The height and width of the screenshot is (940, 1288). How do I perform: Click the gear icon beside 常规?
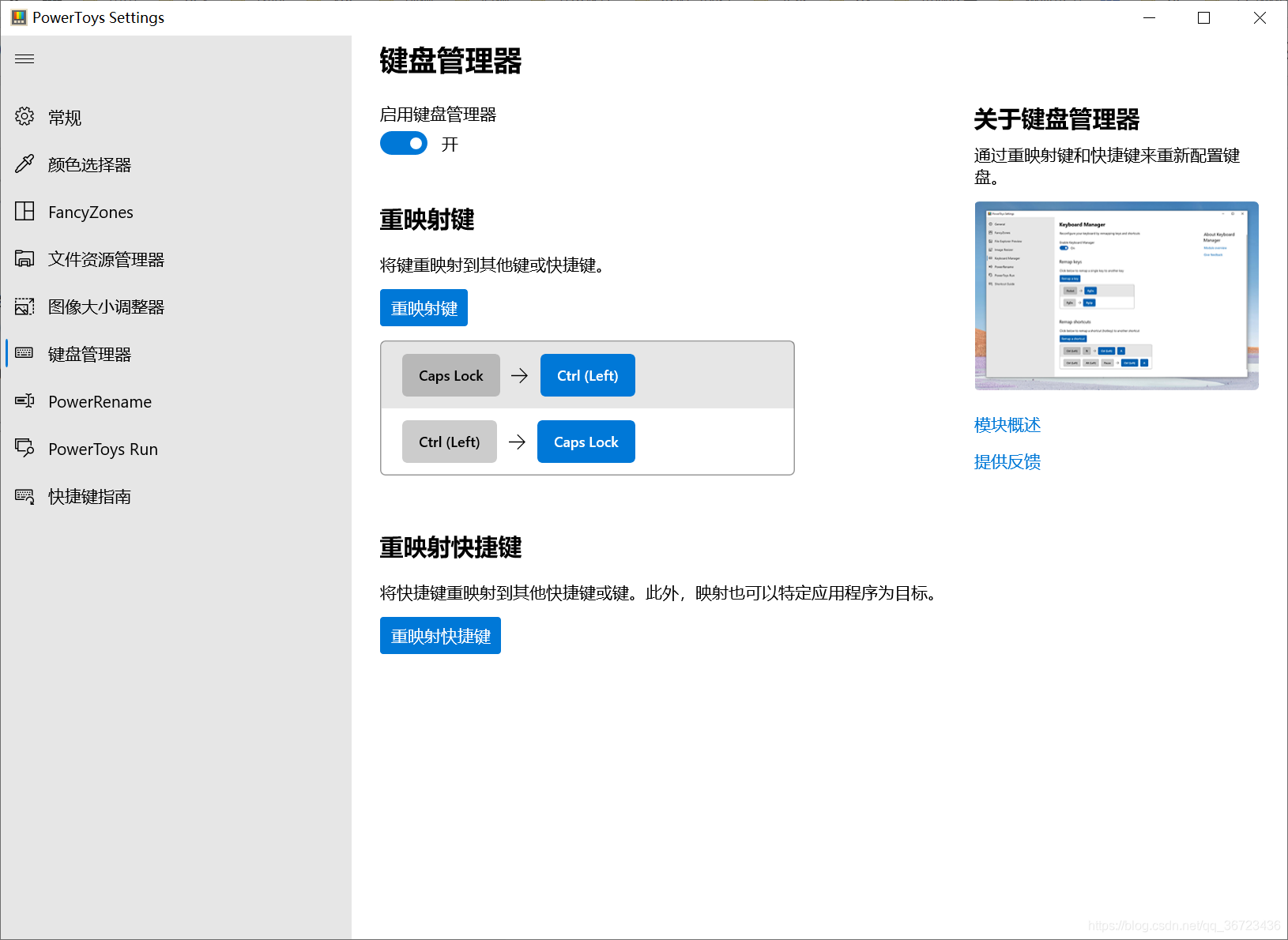click(x=24, y=117)
